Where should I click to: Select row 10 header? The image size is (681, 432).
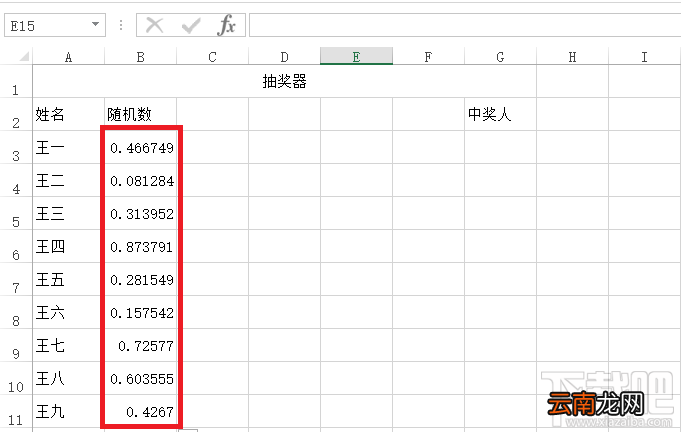(x=16, y=378)
